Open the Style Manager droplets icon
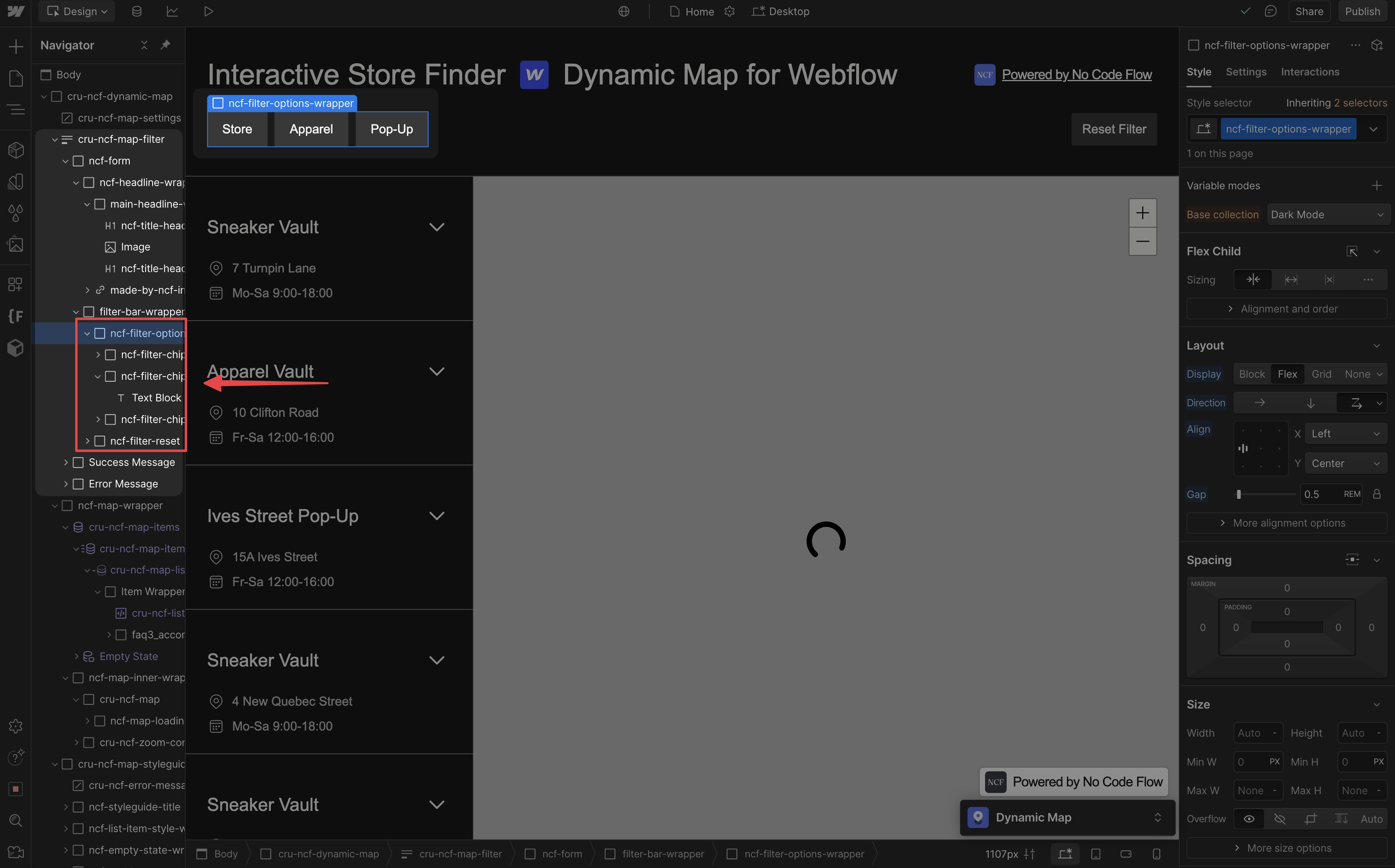Viewport: 1395px width, 868px height. [15, 213]
